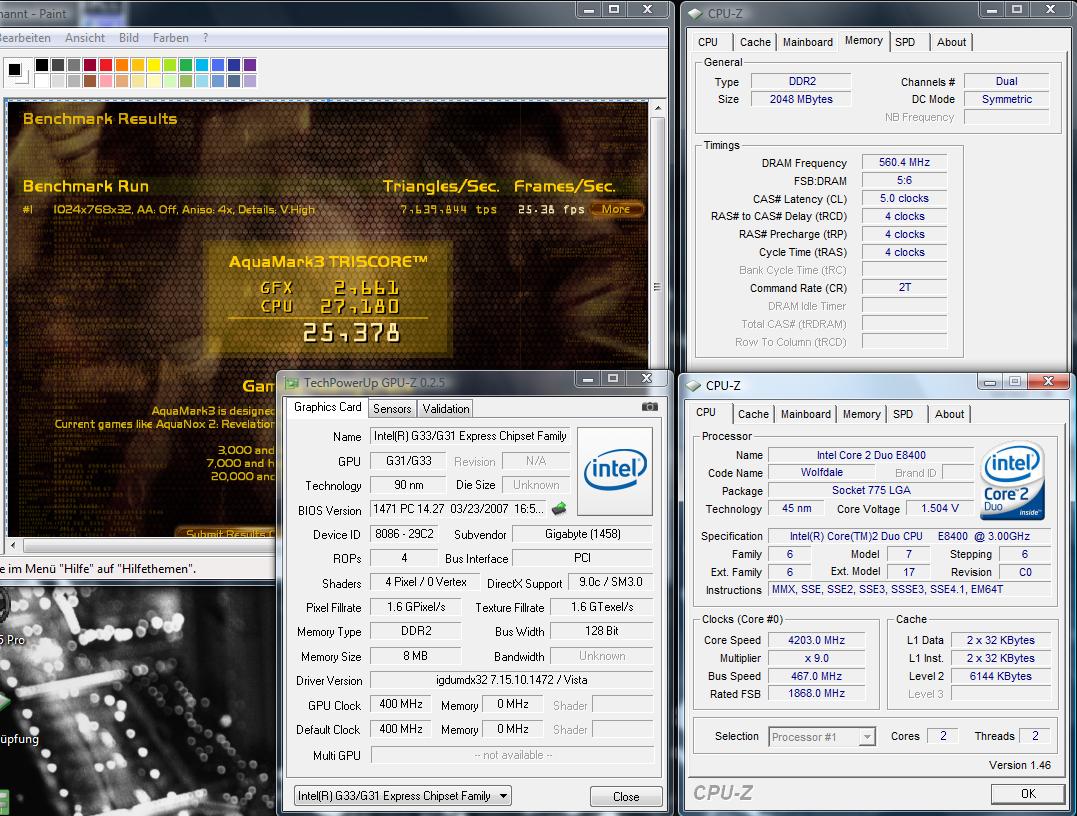
Task: Click the Command Rate value 2T
Action: coord(904,287)
